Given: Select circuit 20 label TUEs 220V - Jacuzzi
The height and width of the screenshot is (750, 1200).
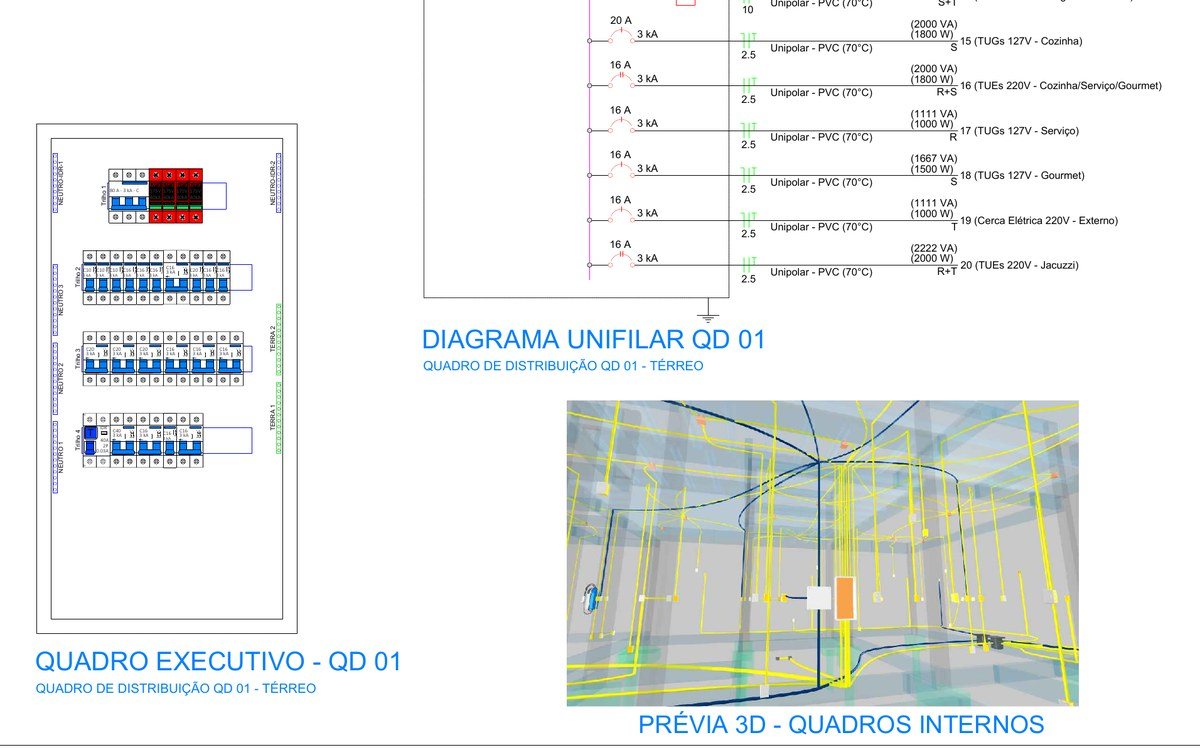Looking at the screenshot, I should 1019,266.
